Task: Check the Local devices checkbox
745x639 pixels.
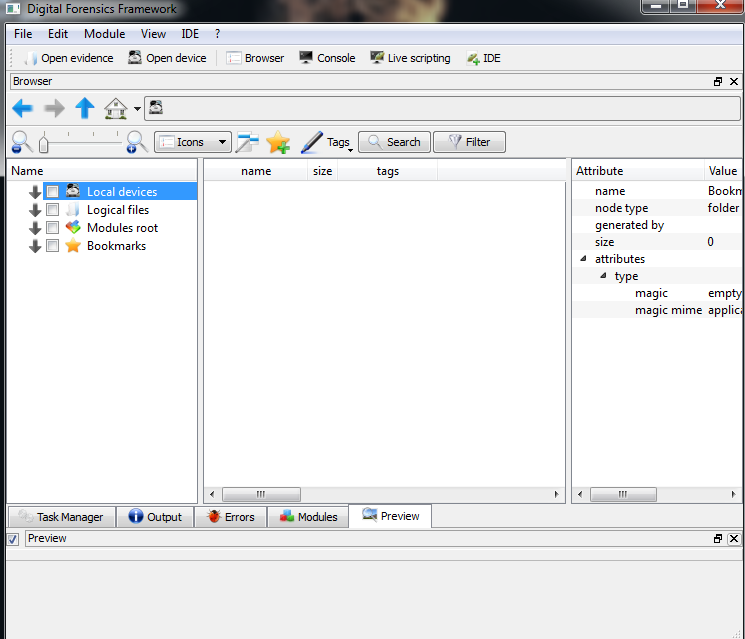Action: 53,191
